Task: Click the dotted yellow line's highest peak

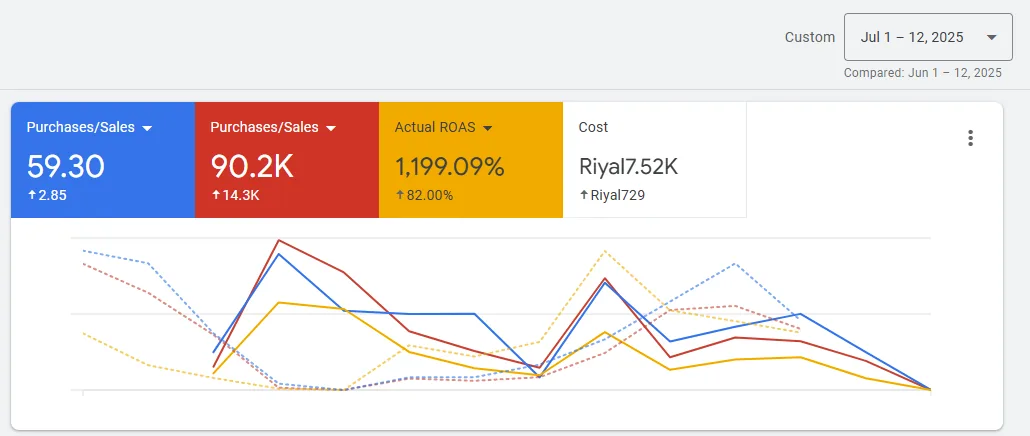Action: [604, 251]
